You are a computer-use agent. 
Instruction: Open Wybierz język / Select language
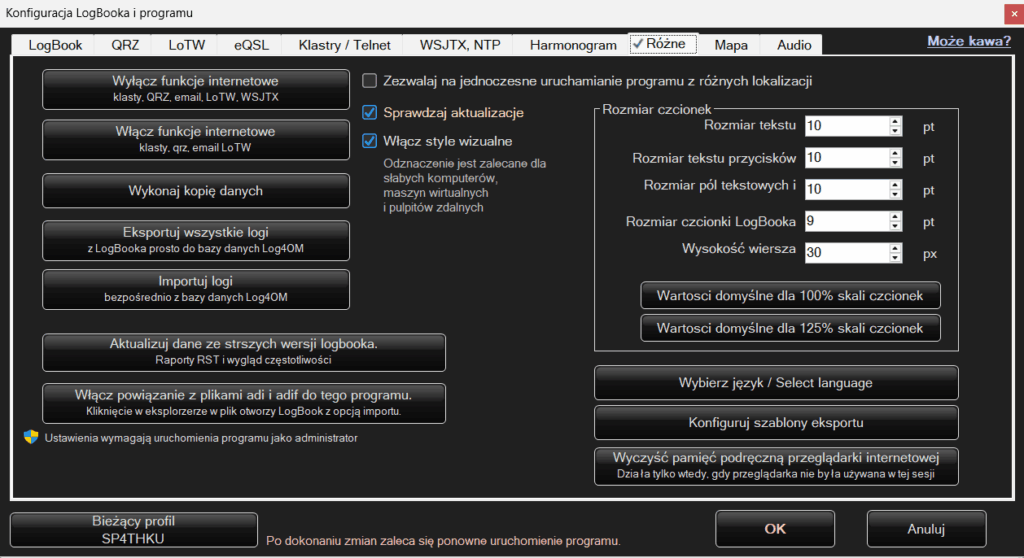click(x=776, y=383)
